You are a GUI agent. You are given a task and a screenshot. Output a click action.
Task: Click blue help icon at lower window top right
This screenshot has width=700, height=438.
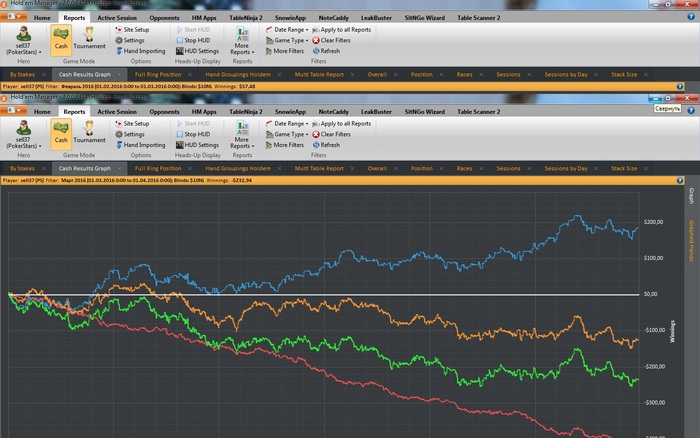coord(691,110)
